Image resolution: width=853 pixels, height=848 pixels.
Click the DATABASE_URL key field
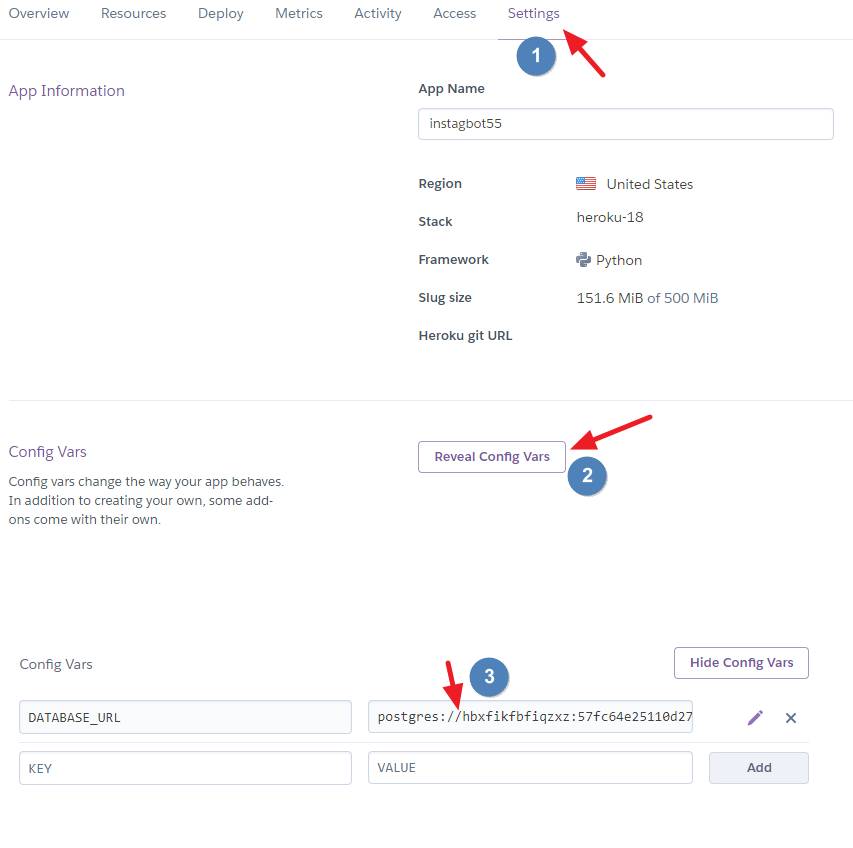(x=185, y=718)
